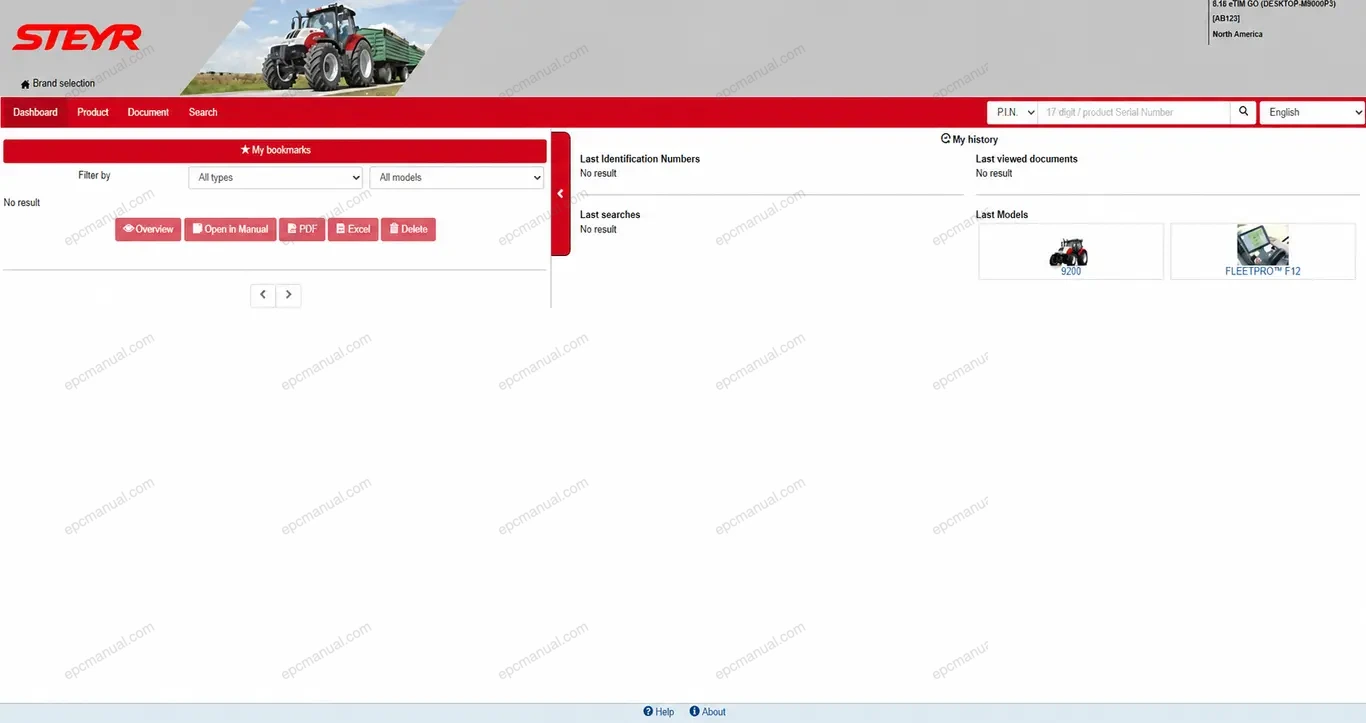
Task: Open the 9200 tractor model thumbnail
Action: pyautogui.click(x=1071, y=251)
